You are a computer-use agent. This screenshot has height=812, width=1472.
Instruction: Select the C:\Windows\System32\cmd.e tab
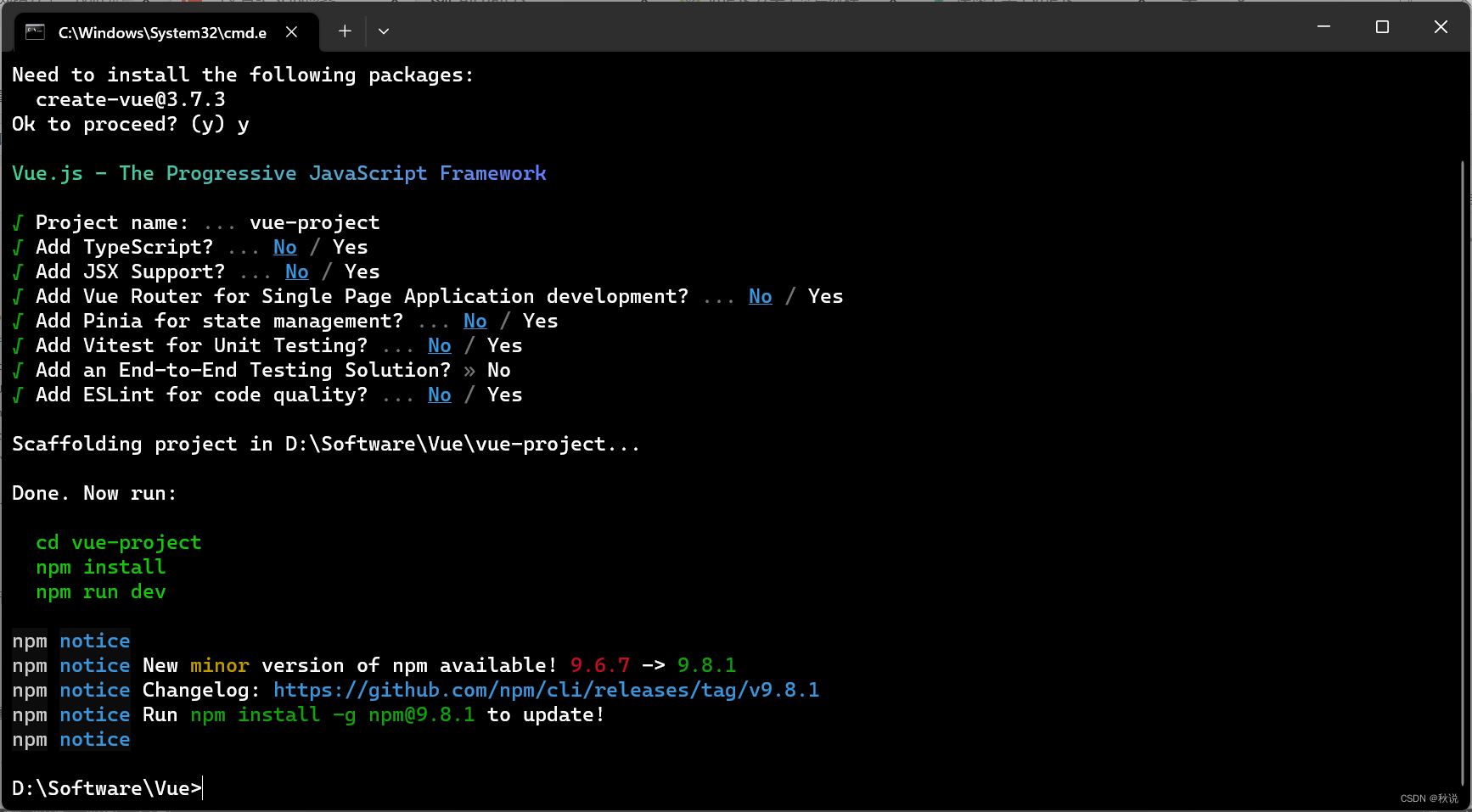166,32
